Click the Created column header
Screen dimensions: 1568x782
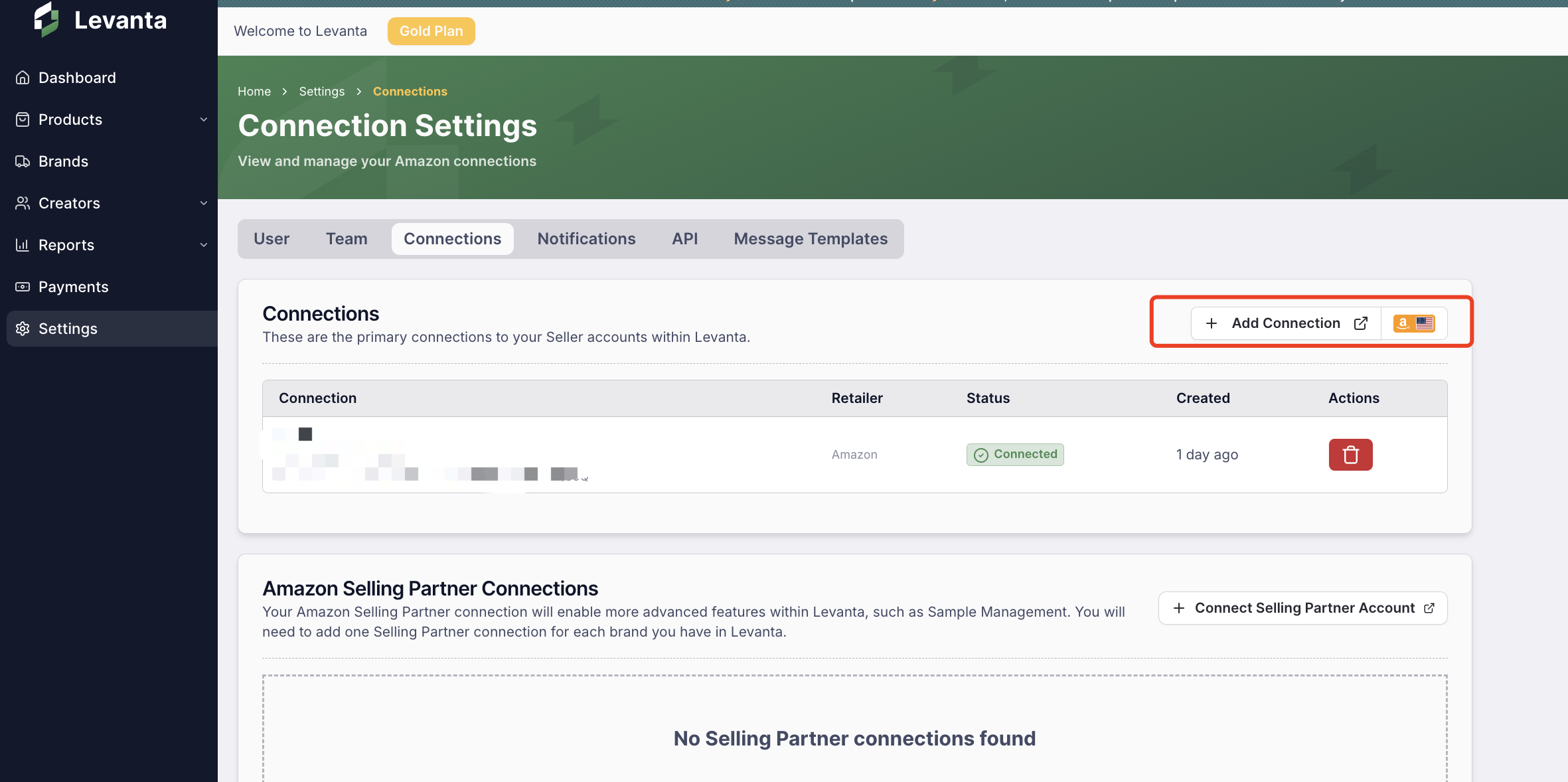click(x=1203, y=398)
